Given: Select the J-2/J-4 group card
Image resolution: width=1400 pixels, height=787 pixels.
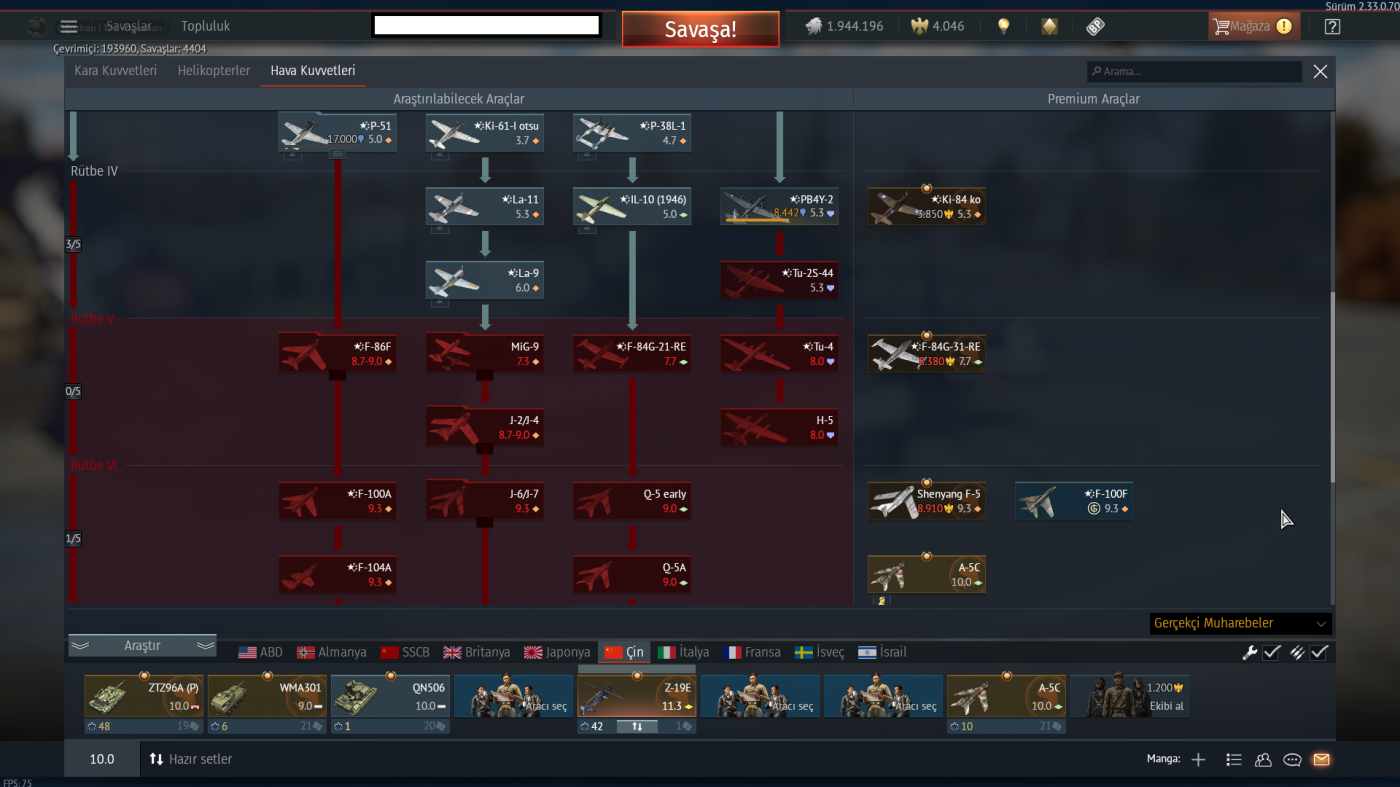Looking at the screenshot, I should pyautogui.click(x=485, y=428).
